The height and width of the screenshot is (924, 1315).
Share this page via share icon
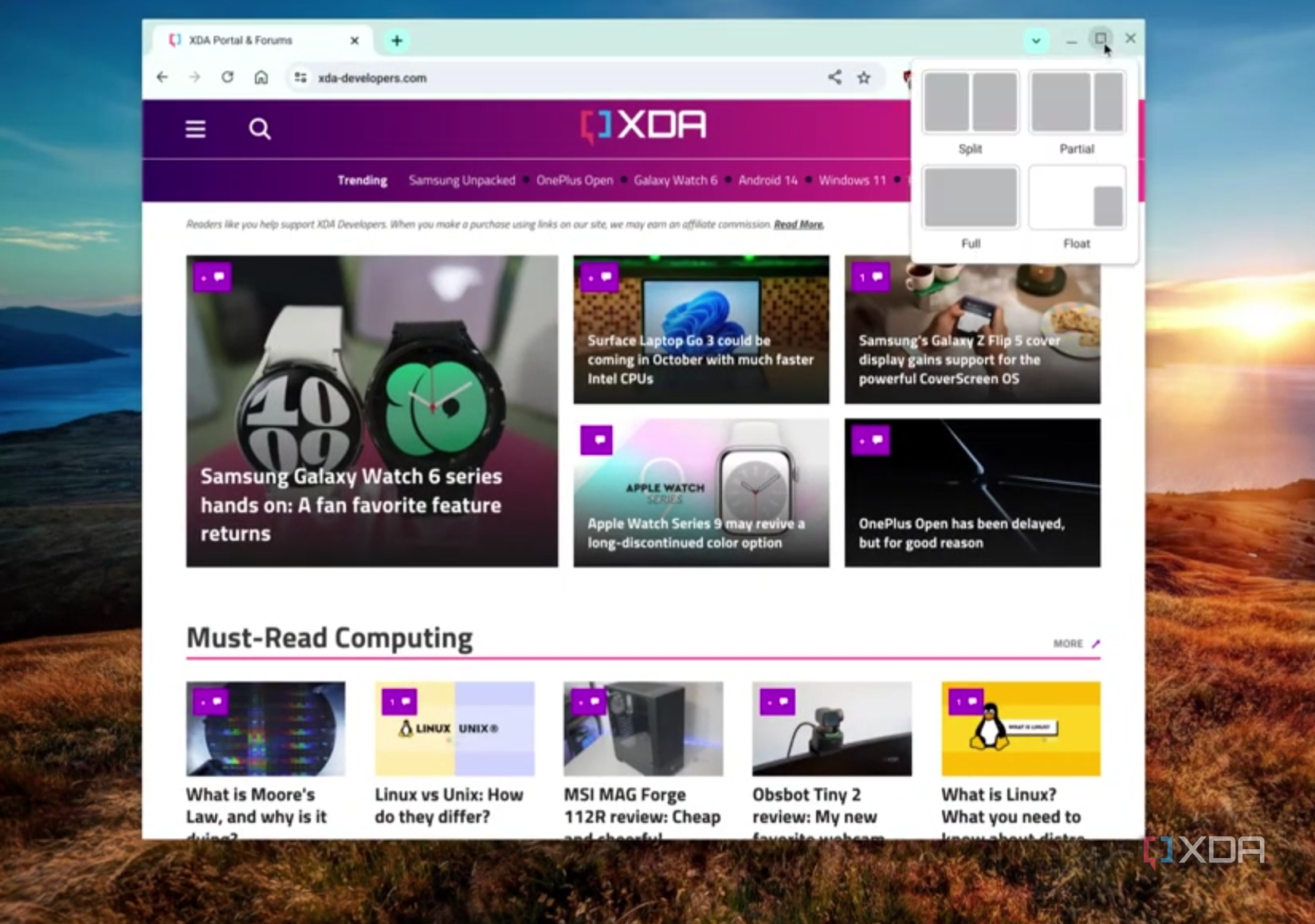(834, 77)
